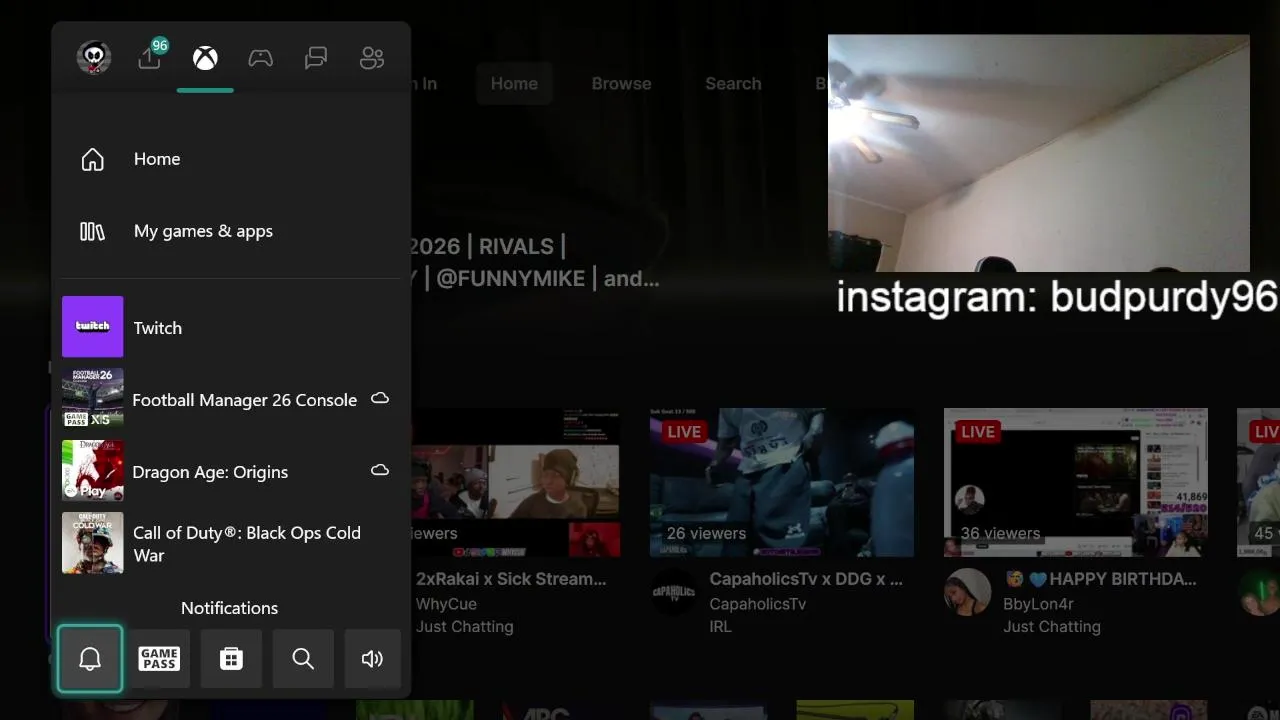Click cloud icon beside Football Manager 26
The height and width of the screenshot is (720, 1280).
(380, 398)
